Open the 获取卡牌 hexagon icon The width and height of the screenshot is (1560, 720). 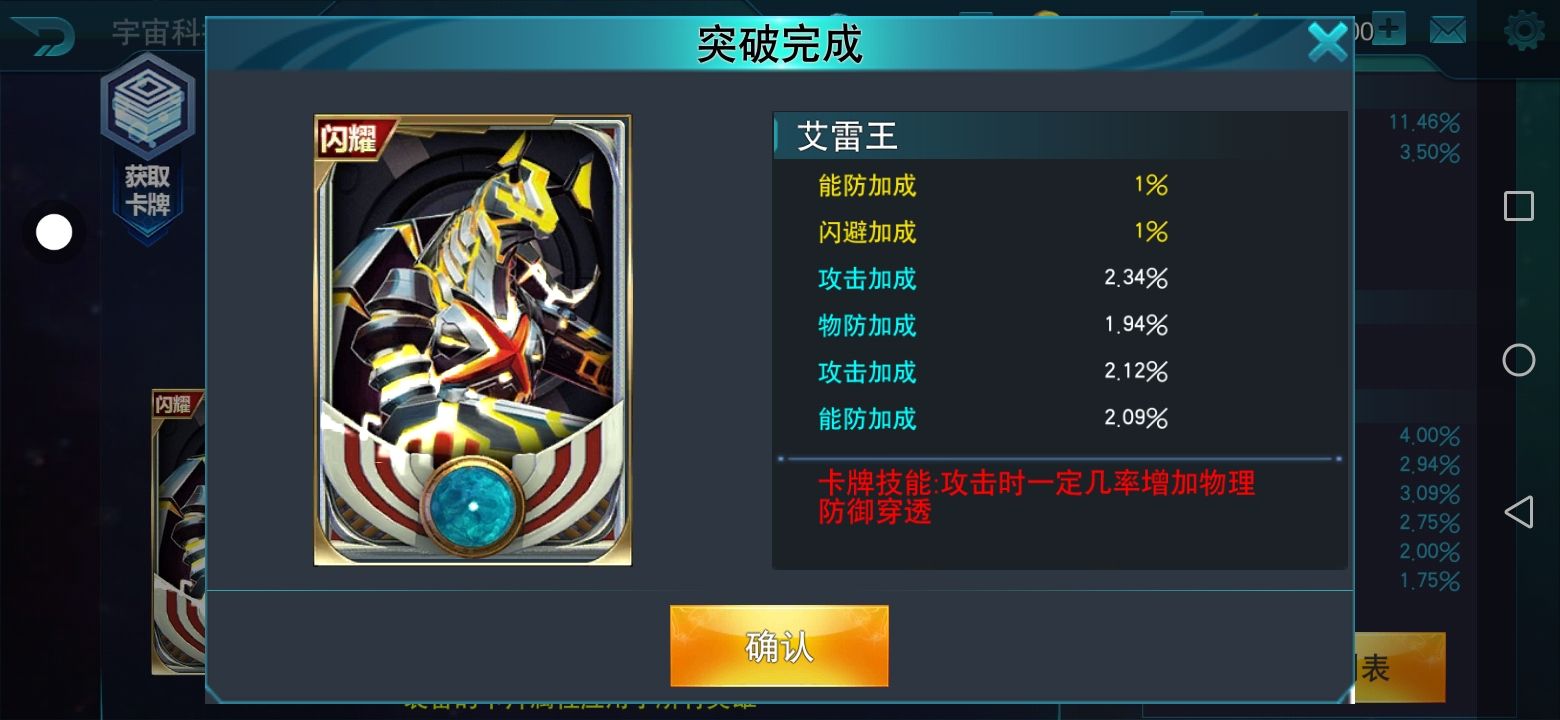147,140
